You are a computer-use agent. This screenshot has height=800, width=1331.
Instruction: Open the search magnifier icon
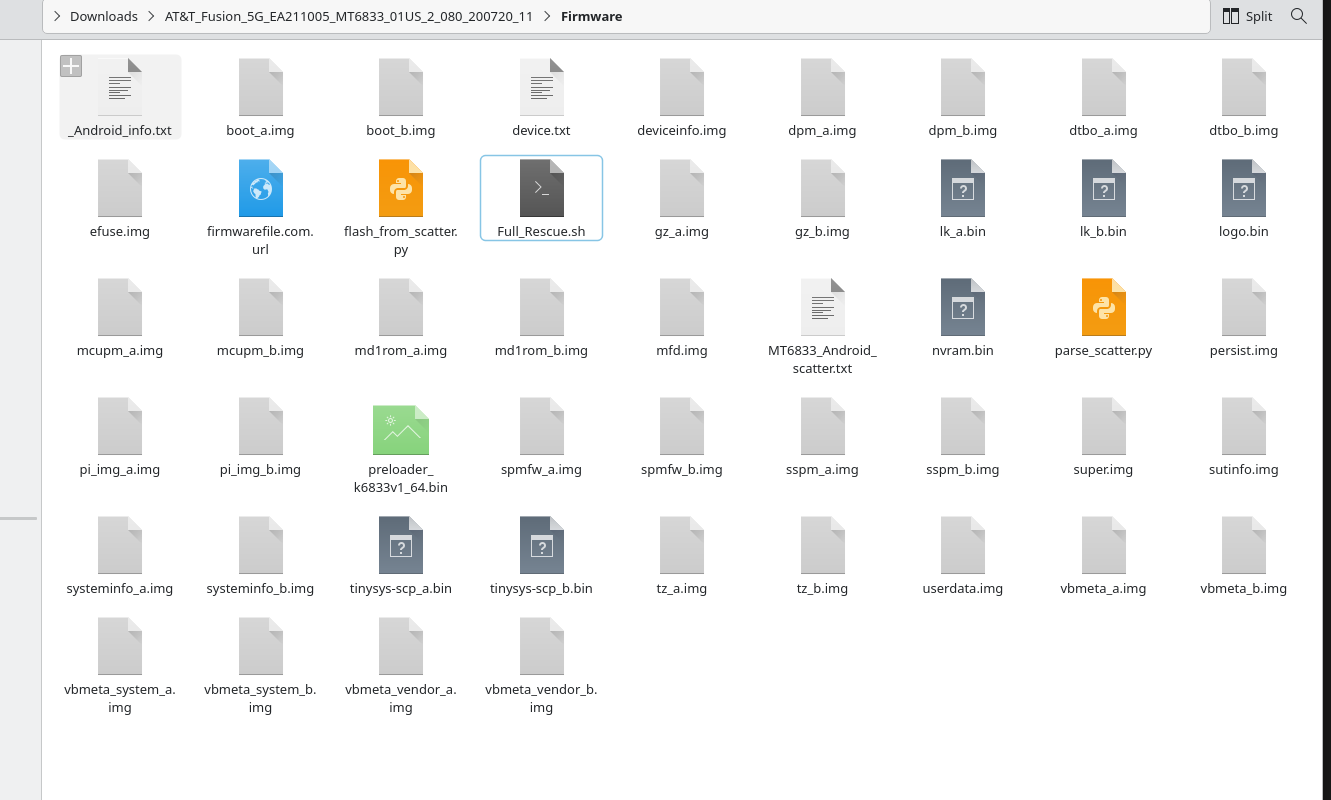(1299, 16)
